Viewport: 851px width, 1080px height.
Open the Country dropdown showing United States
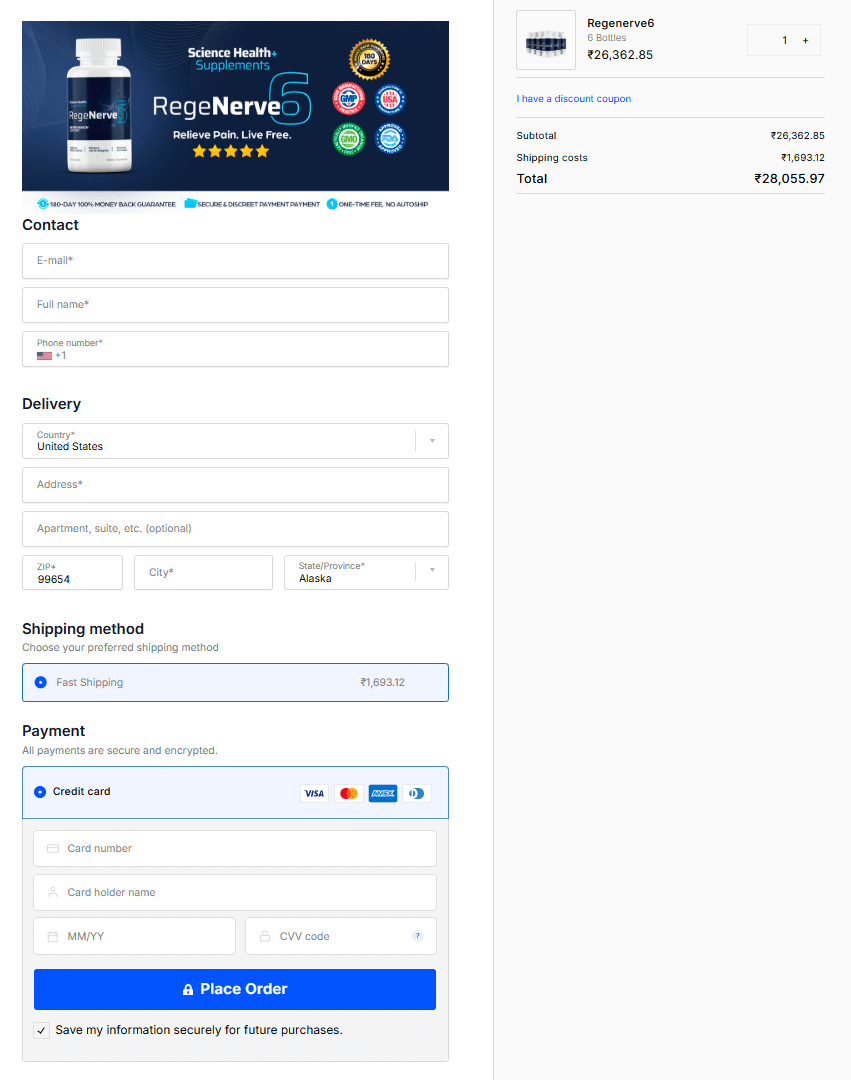click(x=431, y=440)
